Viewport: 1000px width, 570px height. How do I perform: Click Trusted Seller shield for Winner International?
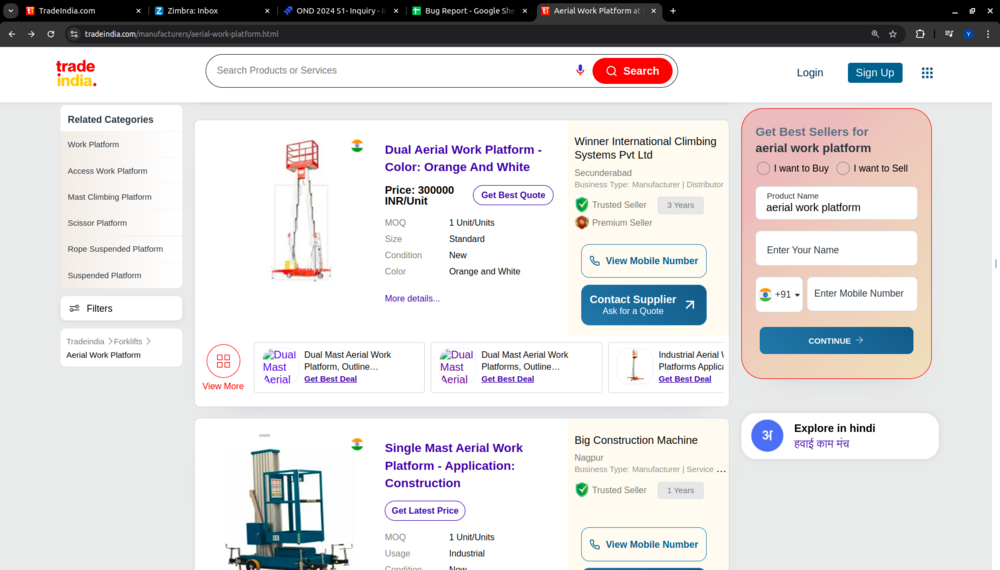point(582,205)
